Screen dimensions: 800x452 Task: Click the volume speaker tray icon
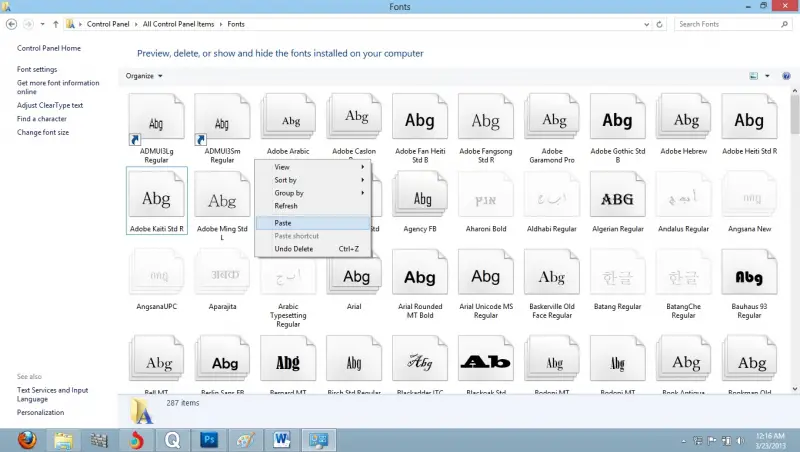[x=740, y=441]
